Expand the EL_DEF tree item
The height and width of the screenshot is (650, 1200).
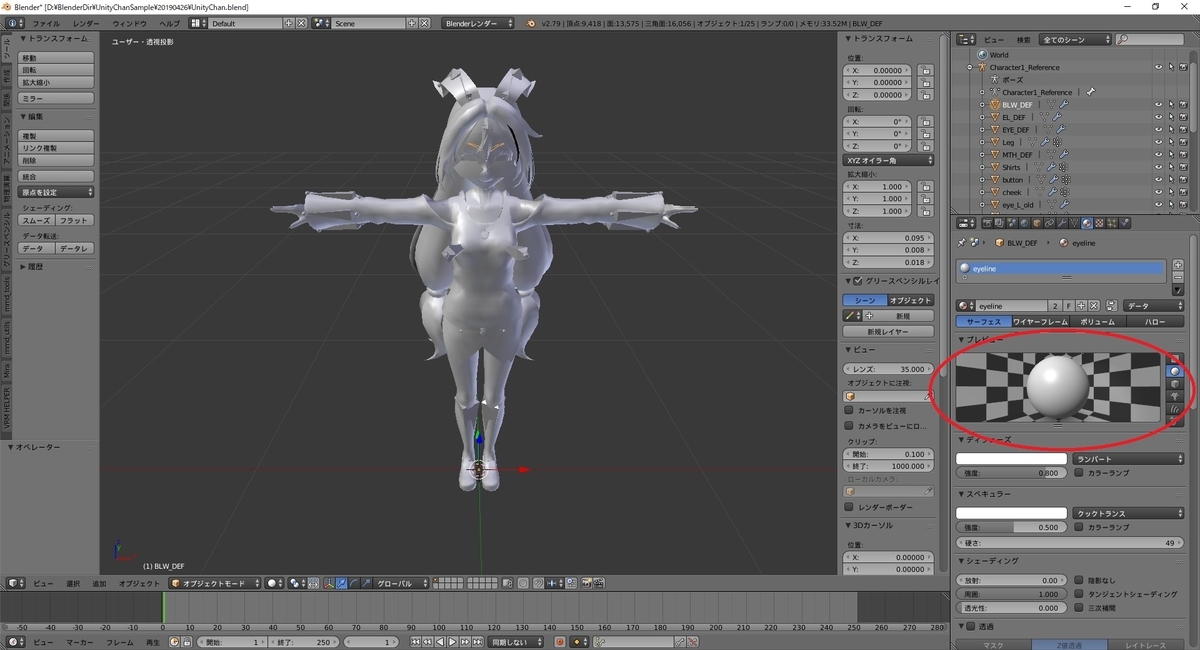(x=983, y=117)
